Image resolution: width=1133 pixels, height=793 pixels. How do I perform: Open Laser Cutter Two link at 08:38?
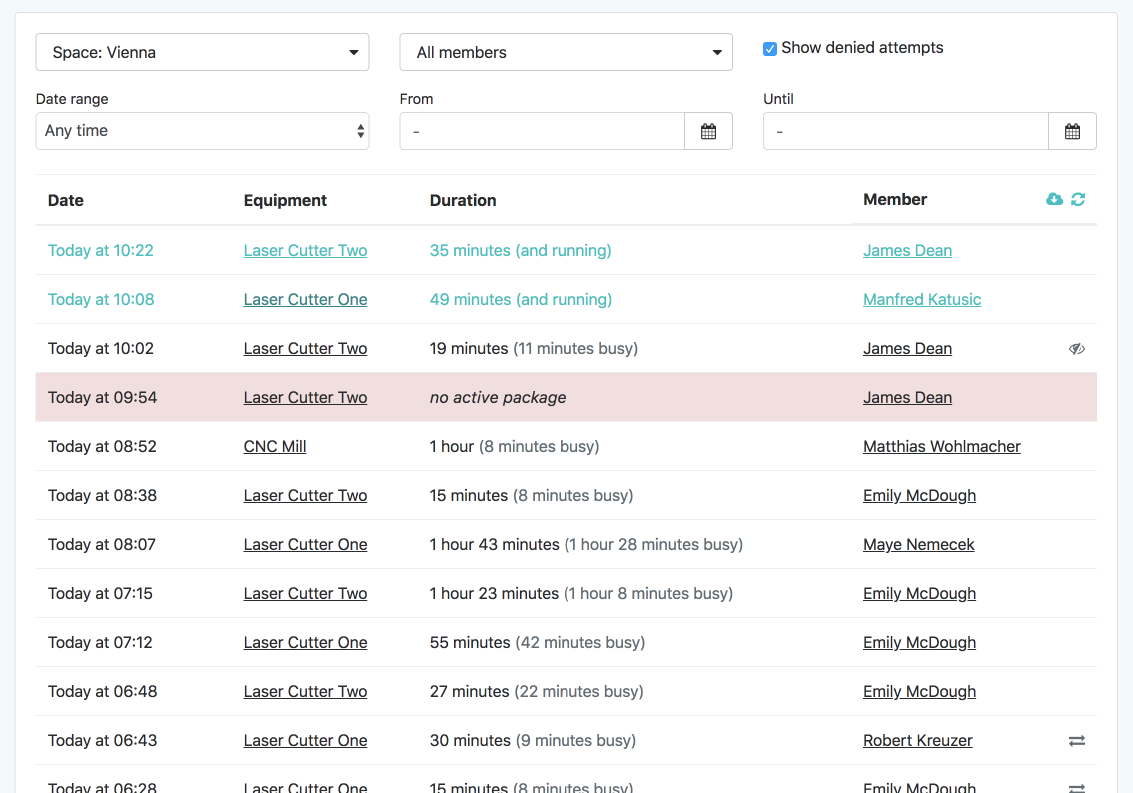tap(305, 495)
